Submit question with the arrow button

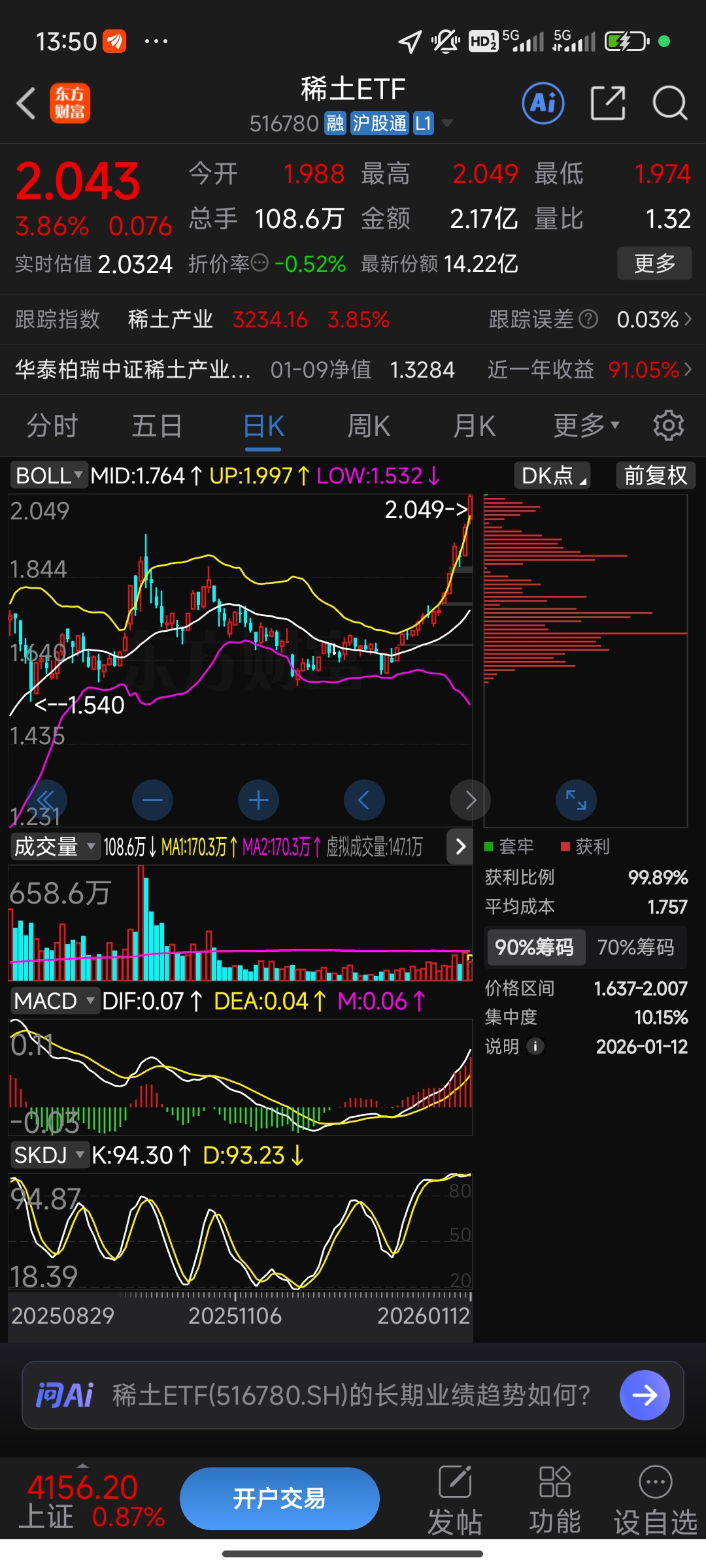(x=645, y=1395)
